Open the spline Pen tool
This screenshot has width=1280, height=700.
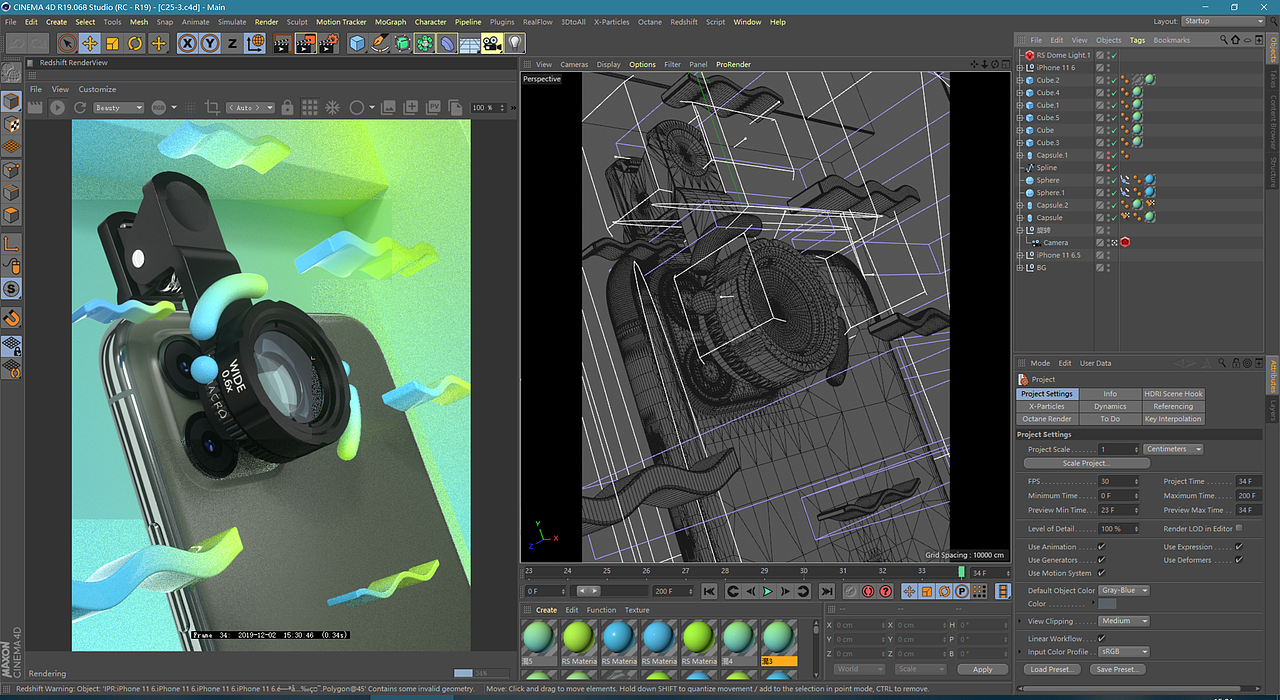tap(380, 43)
